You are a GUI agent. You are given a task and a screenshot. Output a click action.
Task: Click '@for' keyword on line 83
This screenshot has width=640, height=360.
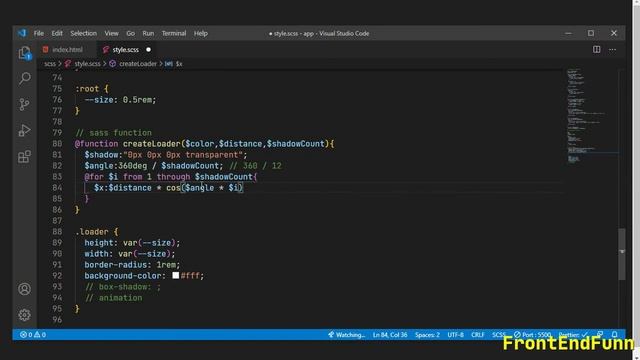(94, 177)
